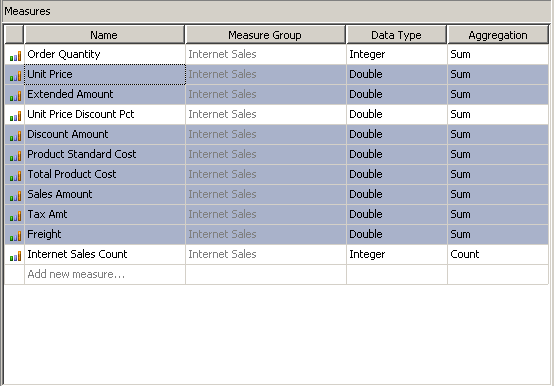Viewport: 554px width, 386px height.
Task: Select the Discount Amount name cell
Action: pos(105,135)
